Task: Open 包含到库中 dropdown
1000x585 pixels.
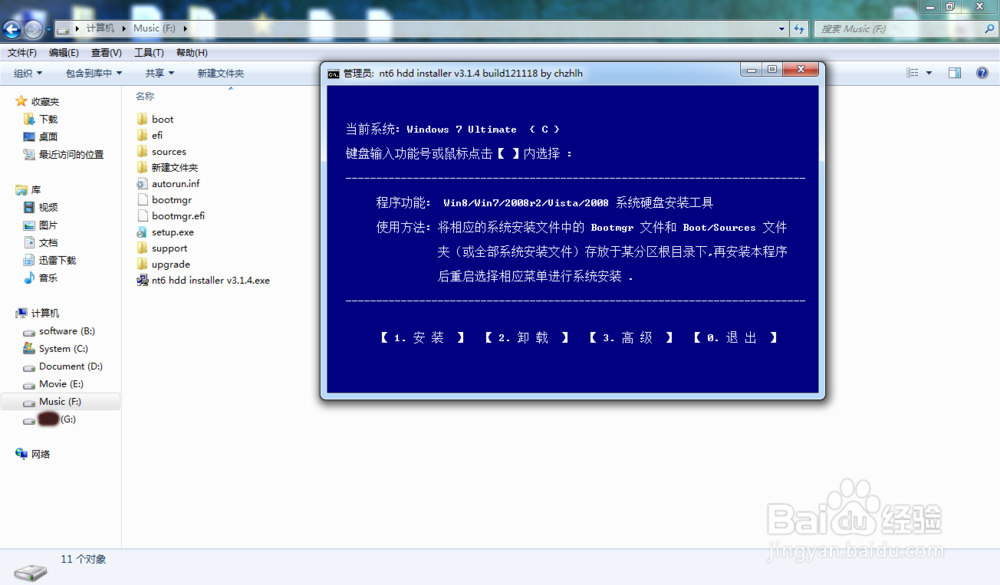Action: [x=94, y=73]
